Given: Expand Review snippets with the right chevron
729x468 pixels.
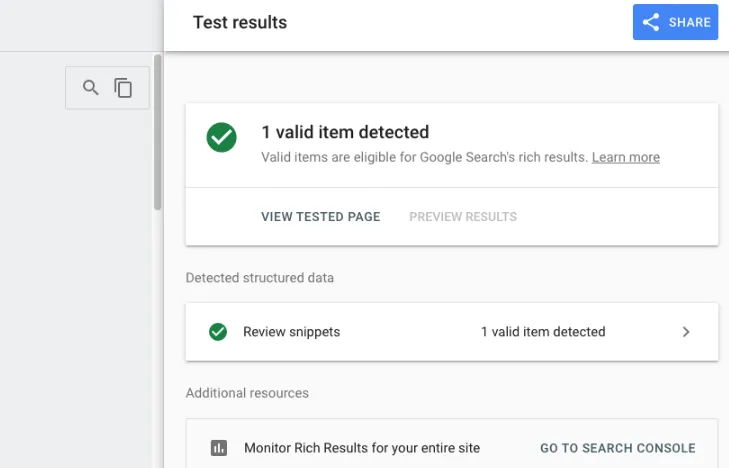Looking at the screenshot, I should (686, 332).
